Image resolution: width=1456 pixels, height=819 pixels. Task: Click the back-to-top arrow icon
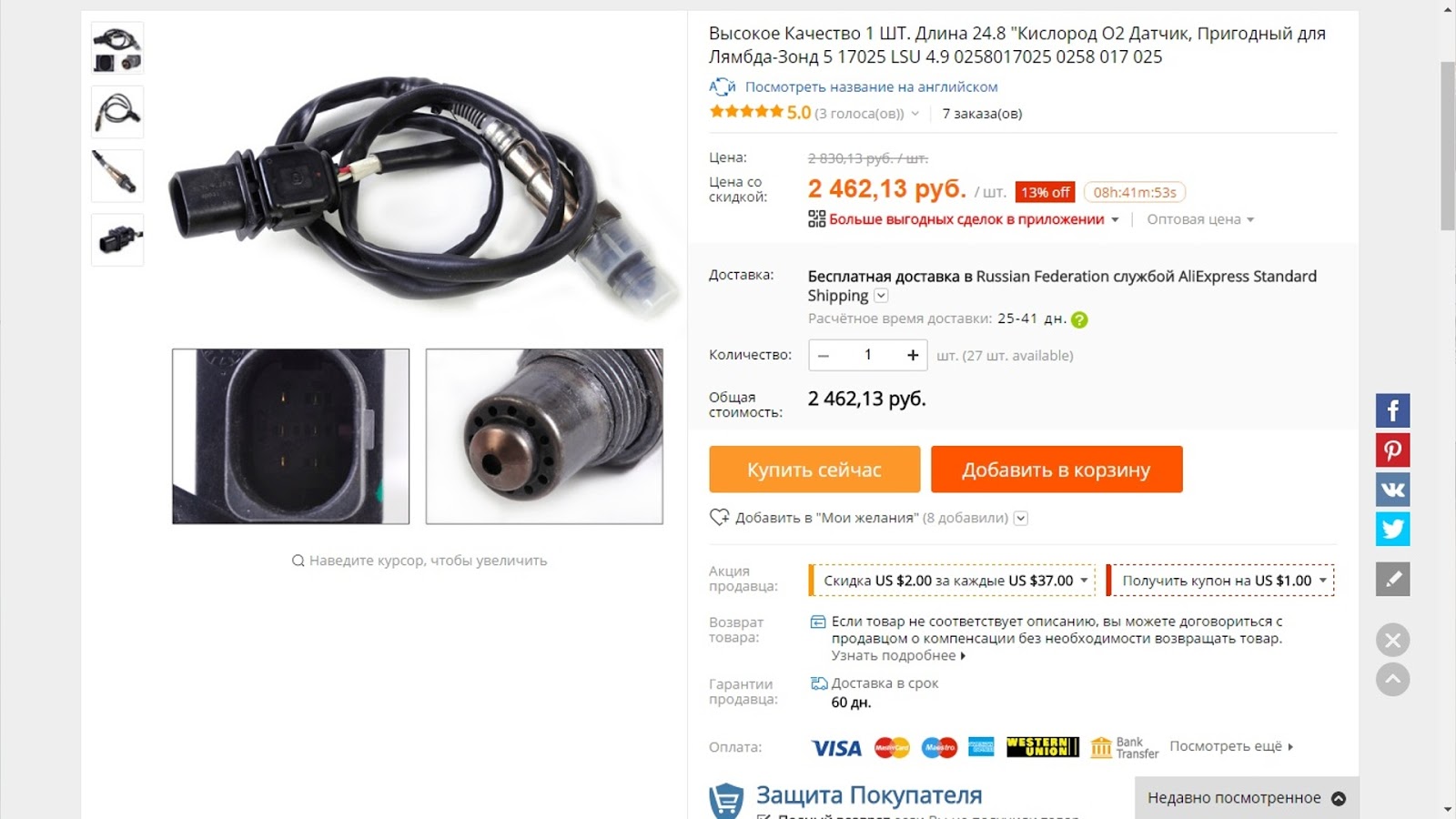[1392, 679]
